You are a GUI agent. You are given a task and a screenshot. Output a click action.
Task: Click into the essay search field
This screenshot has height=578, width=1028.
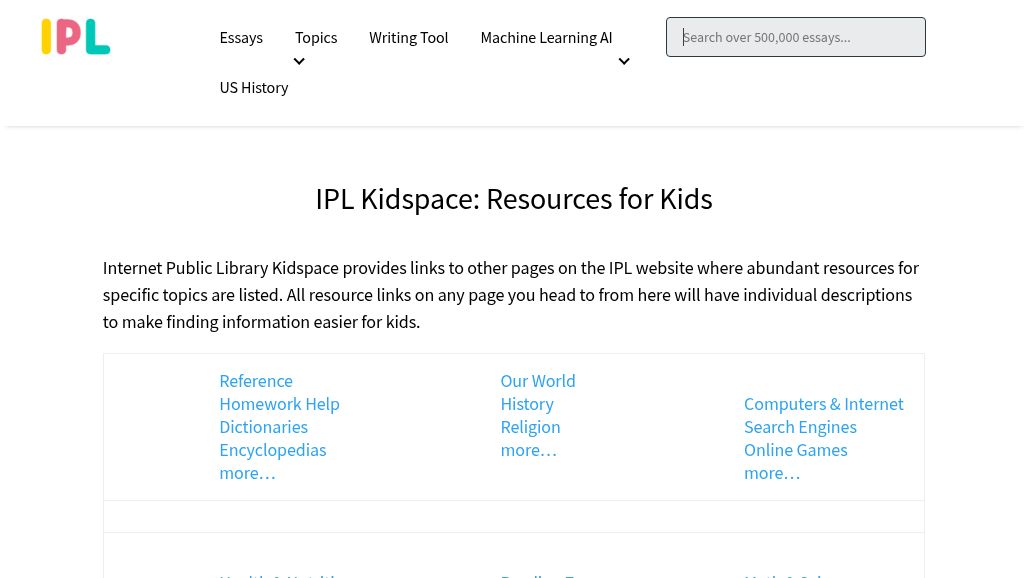(x=795, y=37)
